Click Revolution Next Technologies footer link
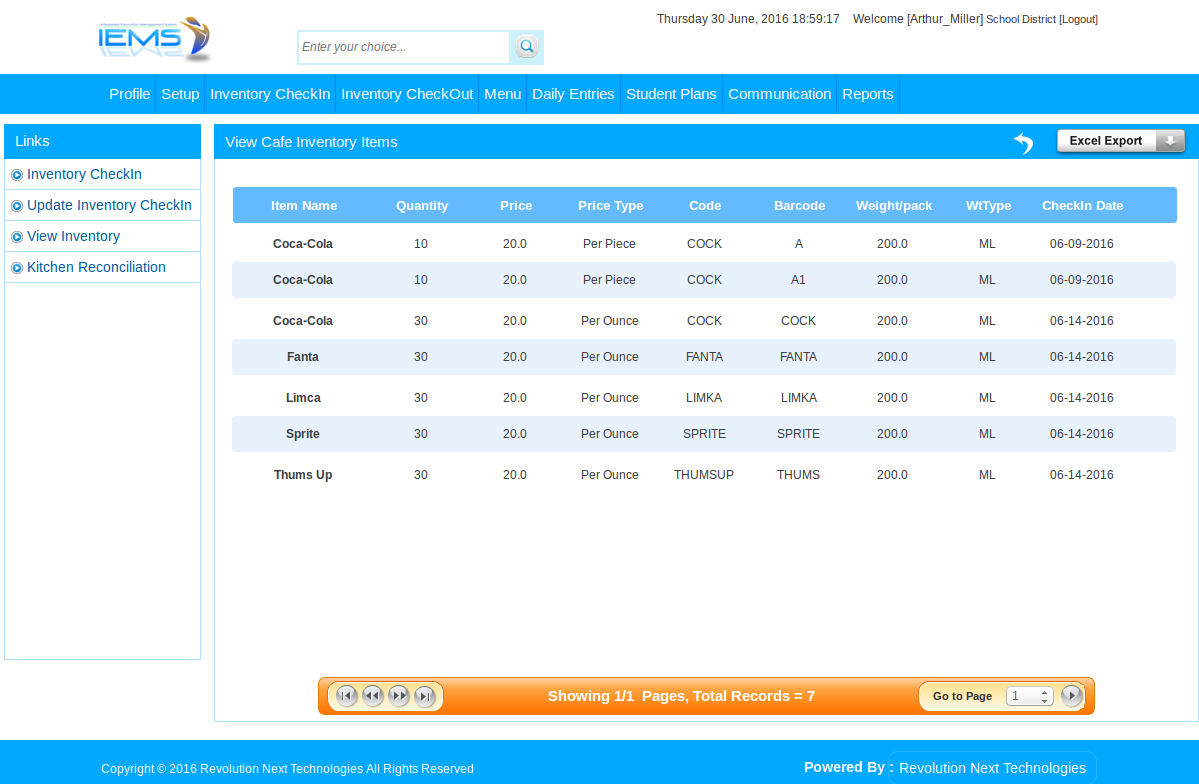 pos(992,768)
